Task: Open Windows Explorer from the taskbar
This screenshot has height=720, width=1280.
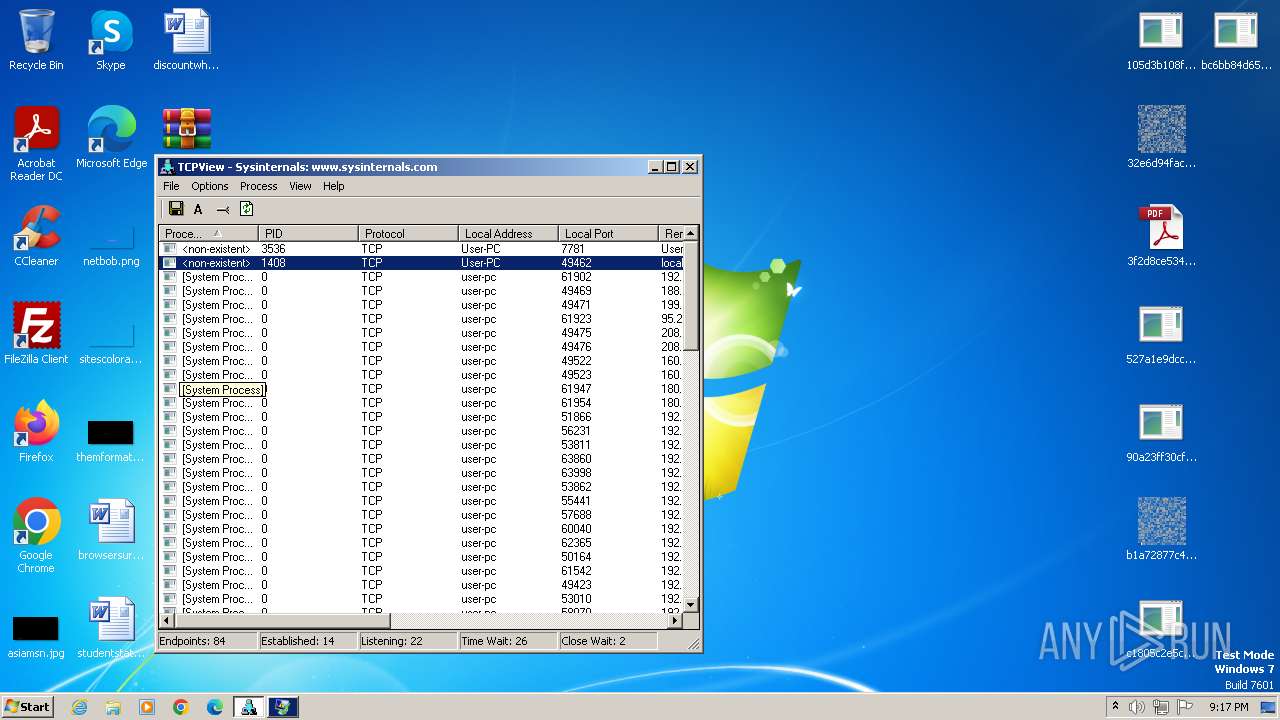Action: pos(113,707)
